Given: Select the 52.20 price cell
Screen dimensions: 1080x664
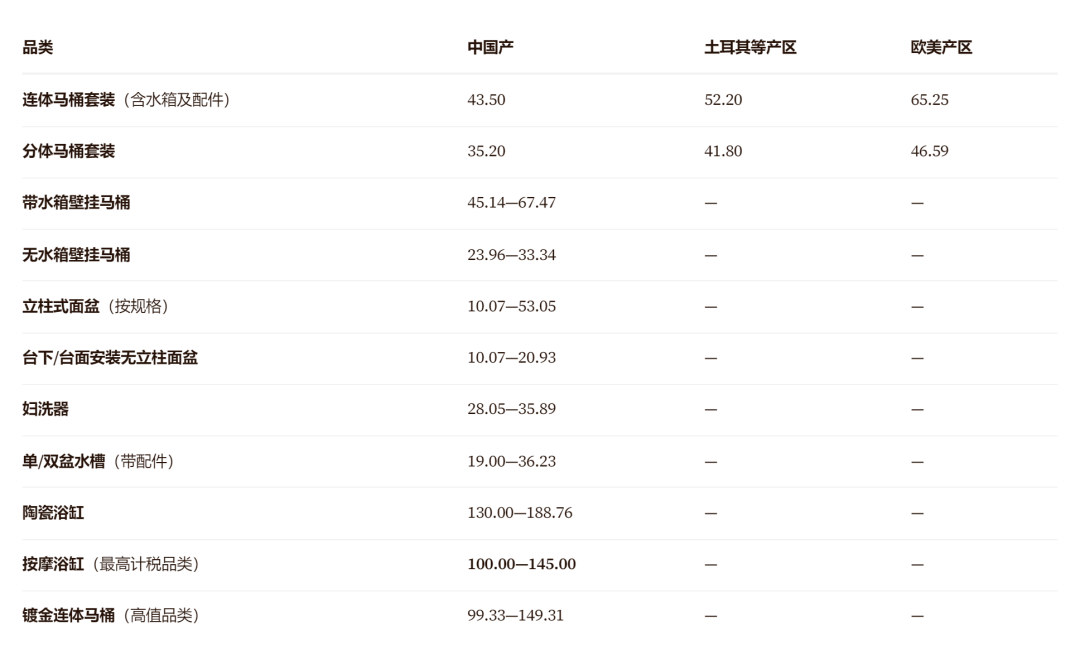Looking at the screenshot, I should 723,100.
